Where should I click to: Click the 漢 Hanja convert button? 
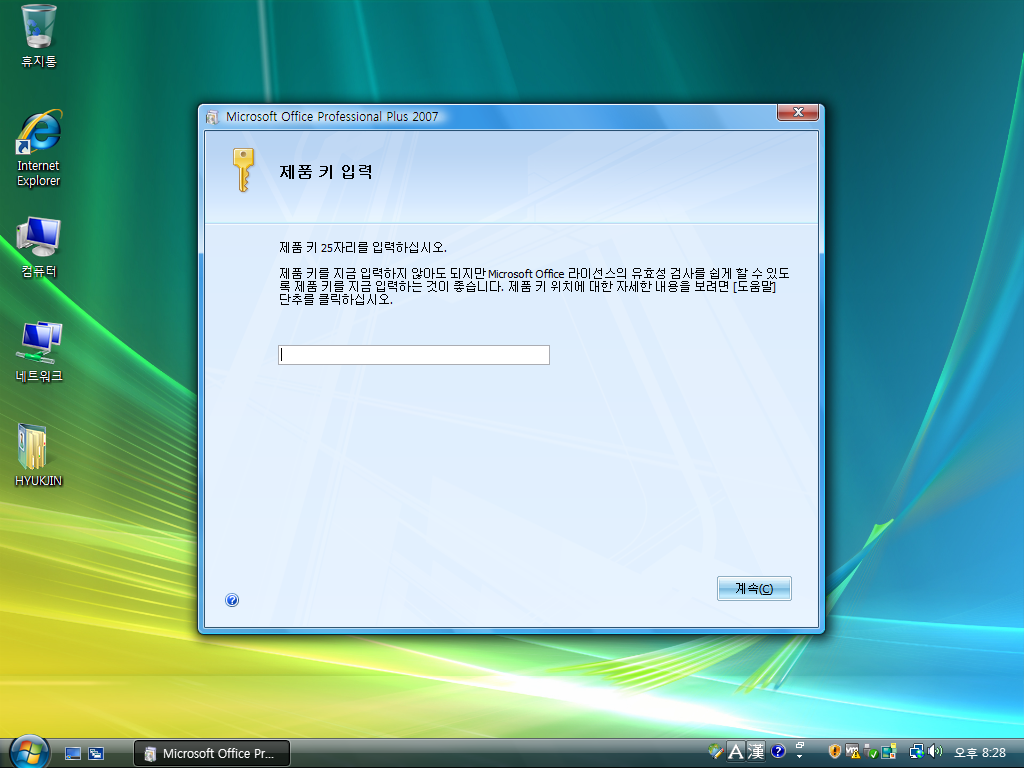tap(756, 752)
